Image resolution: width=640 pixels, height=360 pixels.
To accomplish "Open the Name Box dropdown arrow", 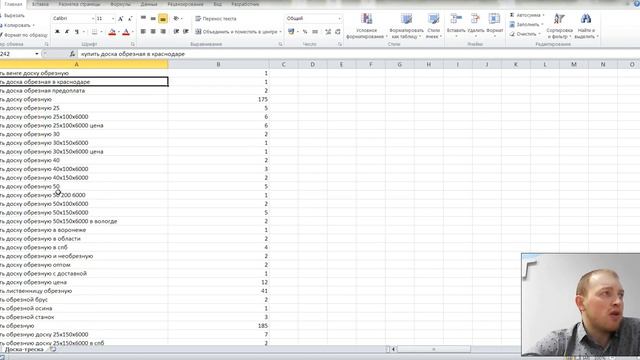I will [x=37, y=54].
